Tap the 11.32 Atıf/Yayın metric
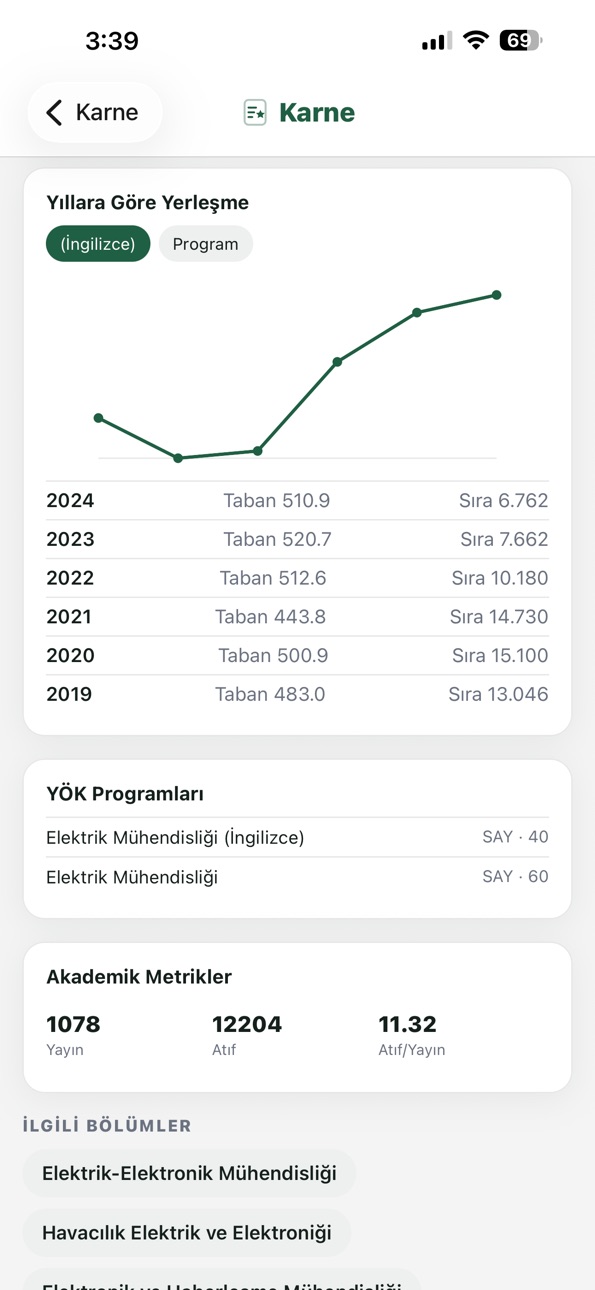Screen dimensions: 595x1290 (x=412, y=1035)
